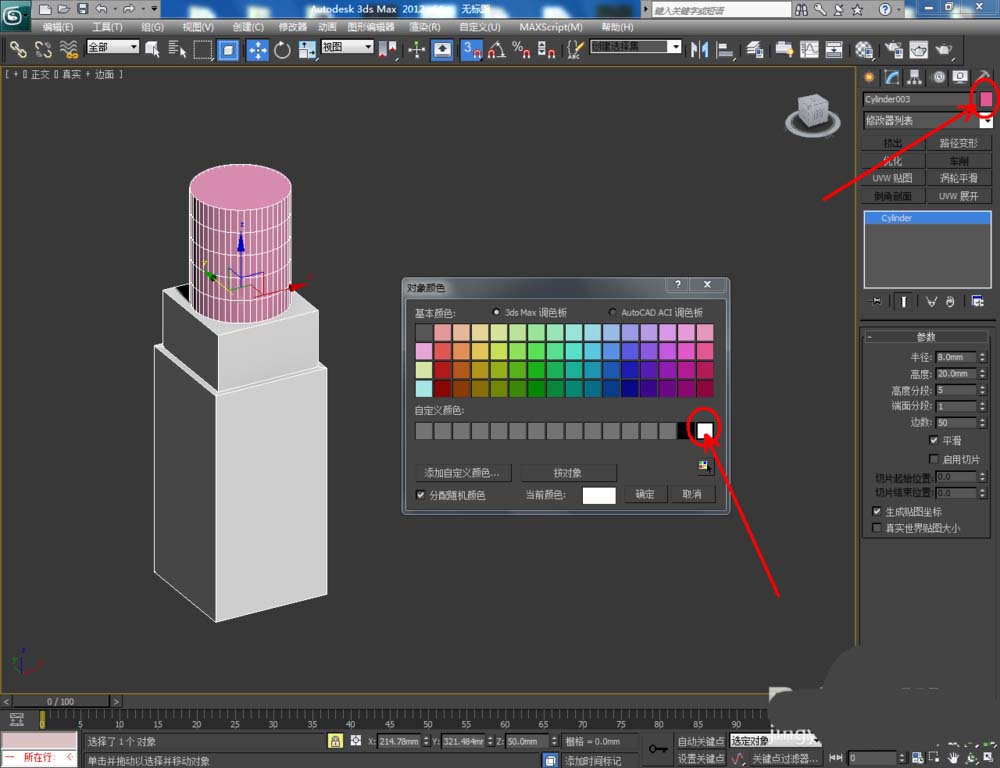Viewport: 1000px width, 768px height.
Task: Click the lock selection padlock icon
Action: tap(336, 741)
